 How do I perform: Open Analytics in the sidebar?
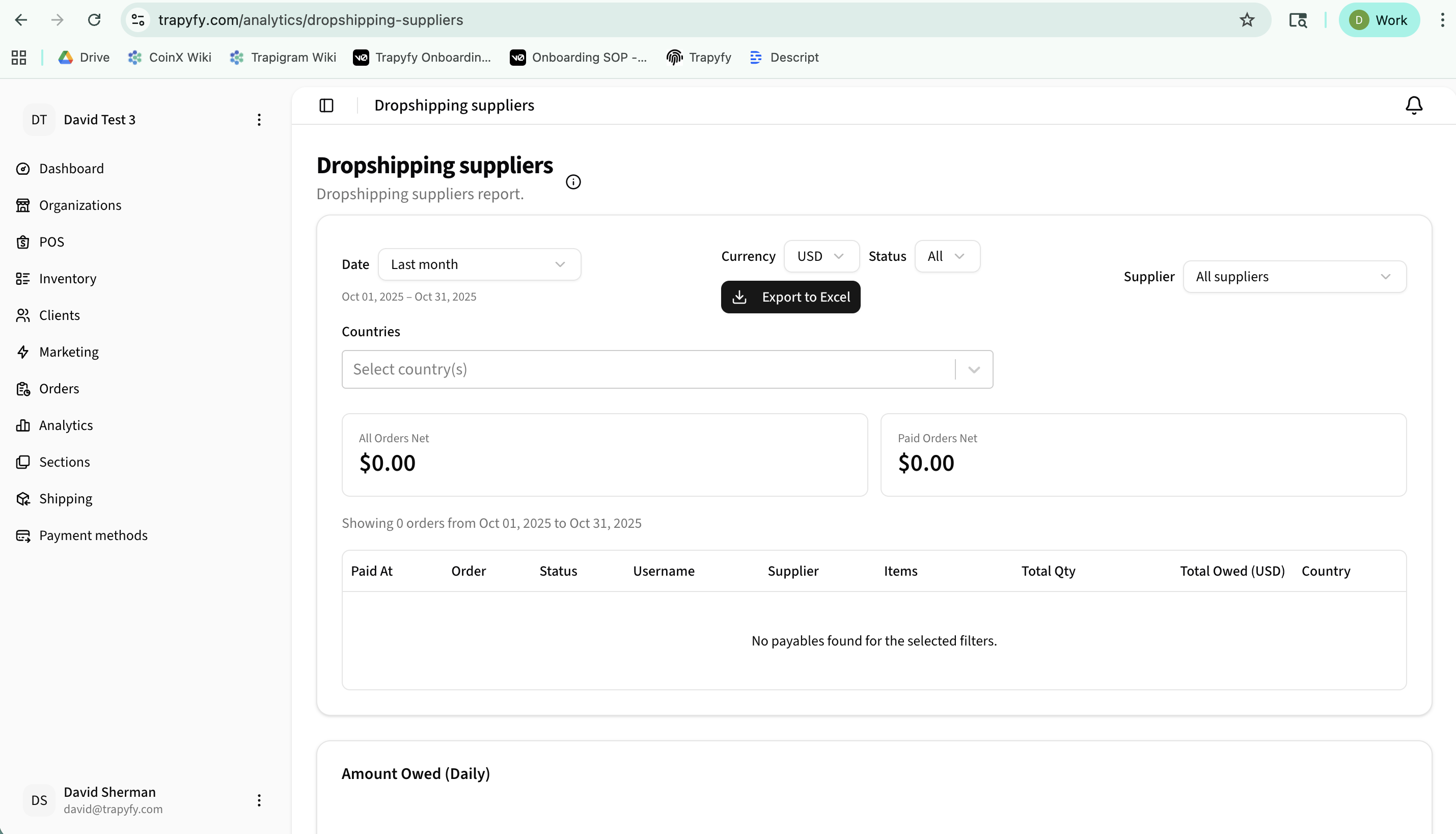(x=54, y=425)
